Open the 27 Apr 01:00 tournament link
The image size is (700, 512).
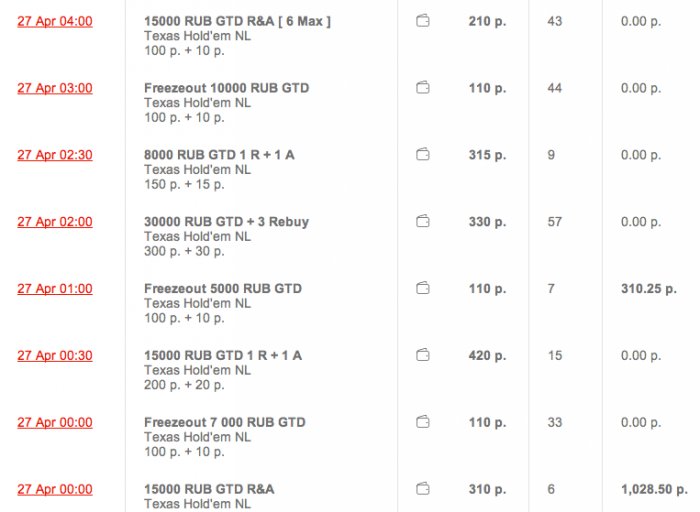(55, 289)
